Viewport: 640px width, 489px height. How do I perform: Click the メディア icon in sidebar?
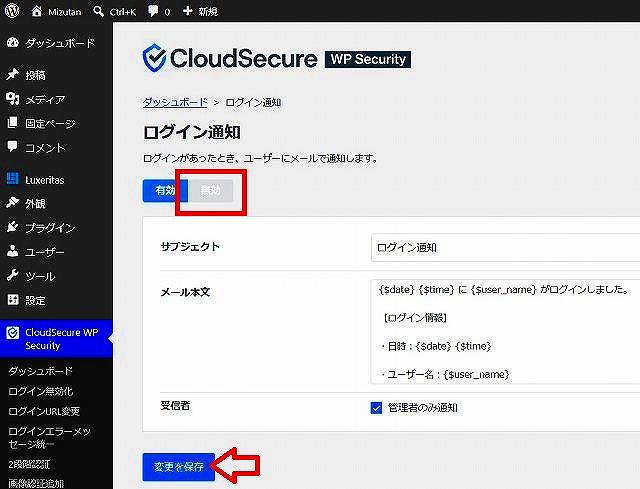tap(13, 99)
